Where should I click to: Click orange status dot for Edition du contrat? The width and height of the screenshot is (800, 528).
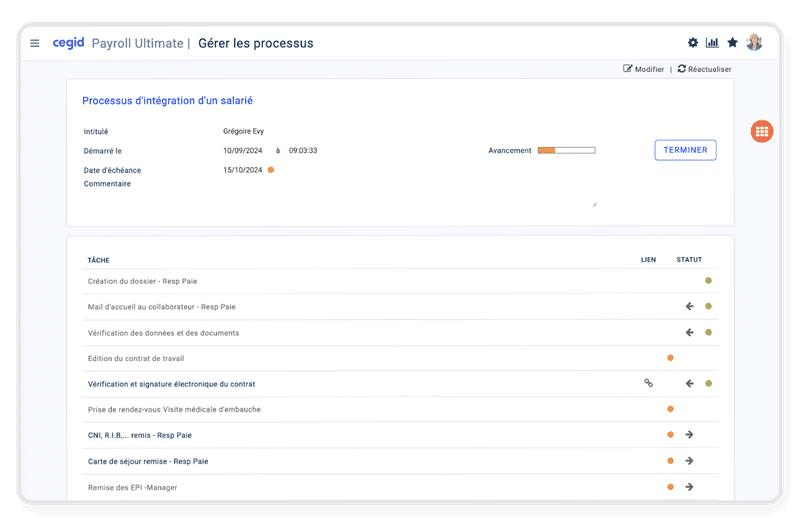670,357
